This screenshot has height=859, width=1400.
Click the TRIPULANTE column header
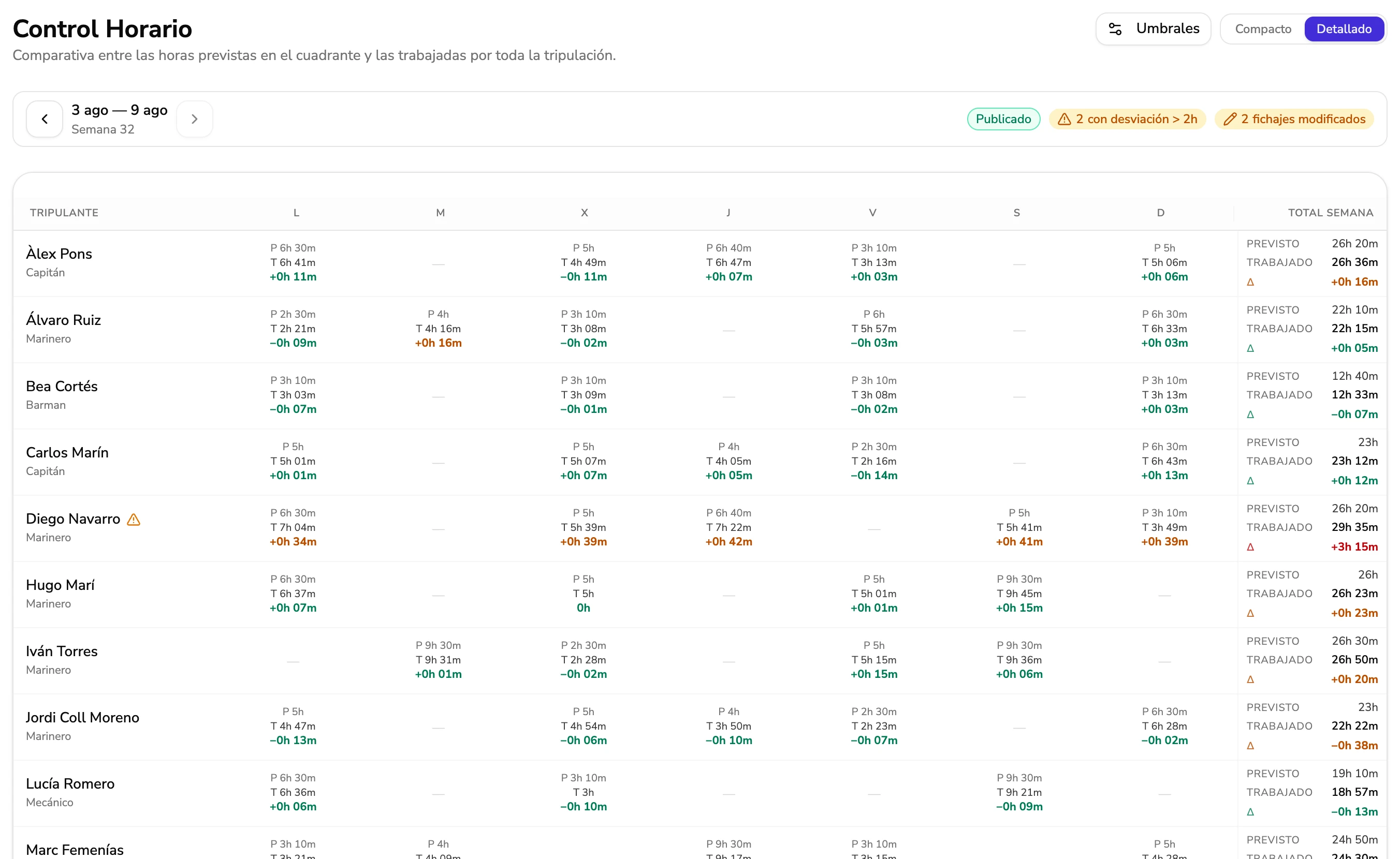[x=64, y=213]
